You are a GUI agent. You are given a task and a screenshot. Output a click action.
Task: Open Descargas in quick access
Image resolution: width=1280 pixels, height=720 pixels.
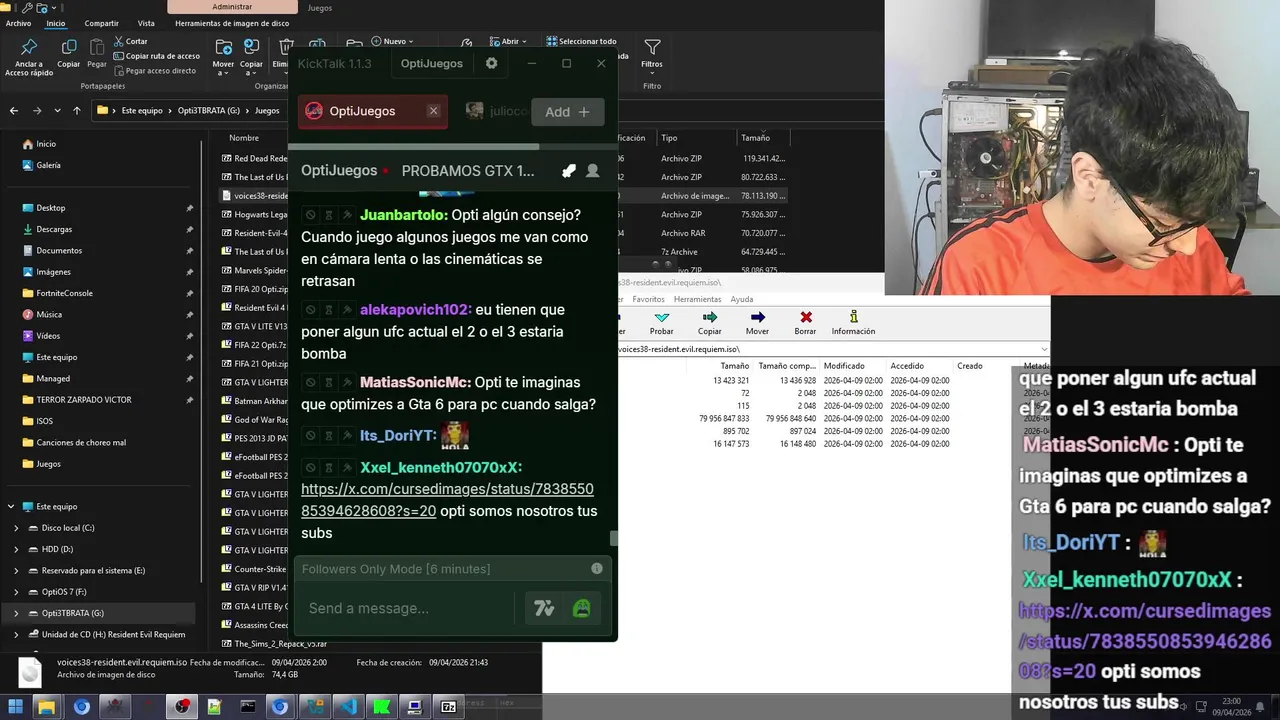(x=54, y=229)
